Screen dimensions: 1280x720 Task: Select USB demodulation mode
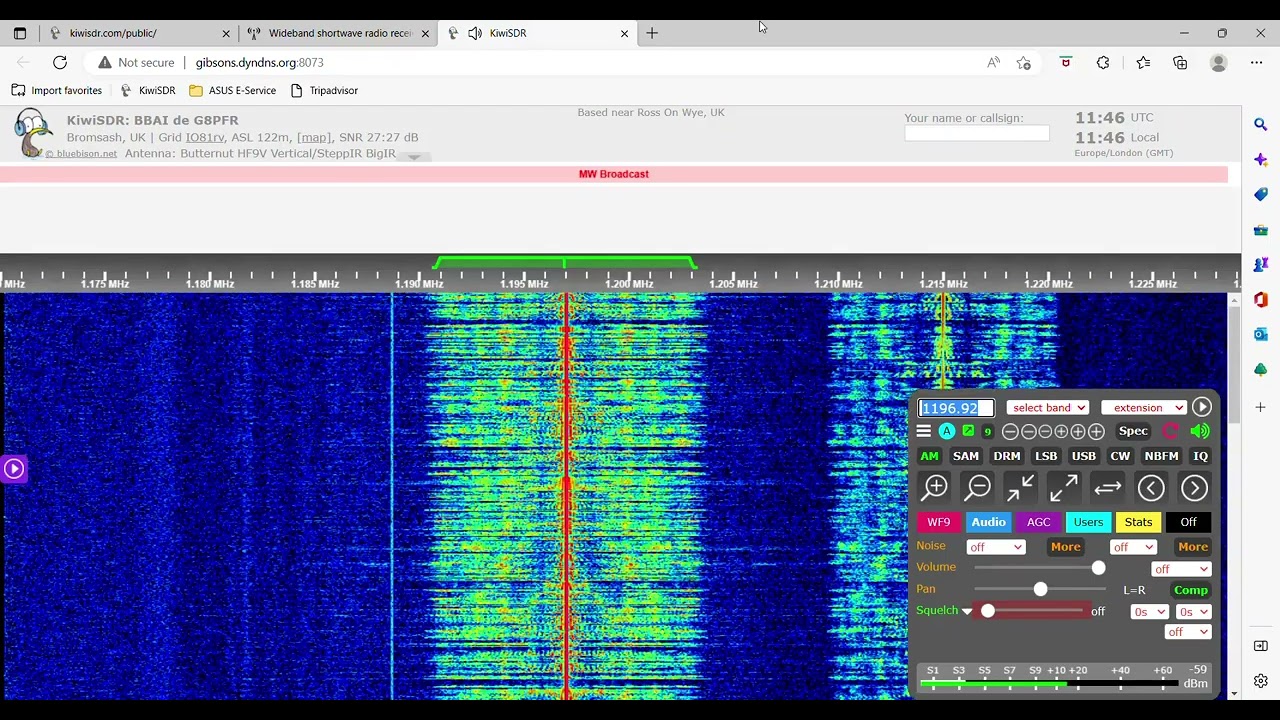pyautogui.click(x=1084, y=456)
